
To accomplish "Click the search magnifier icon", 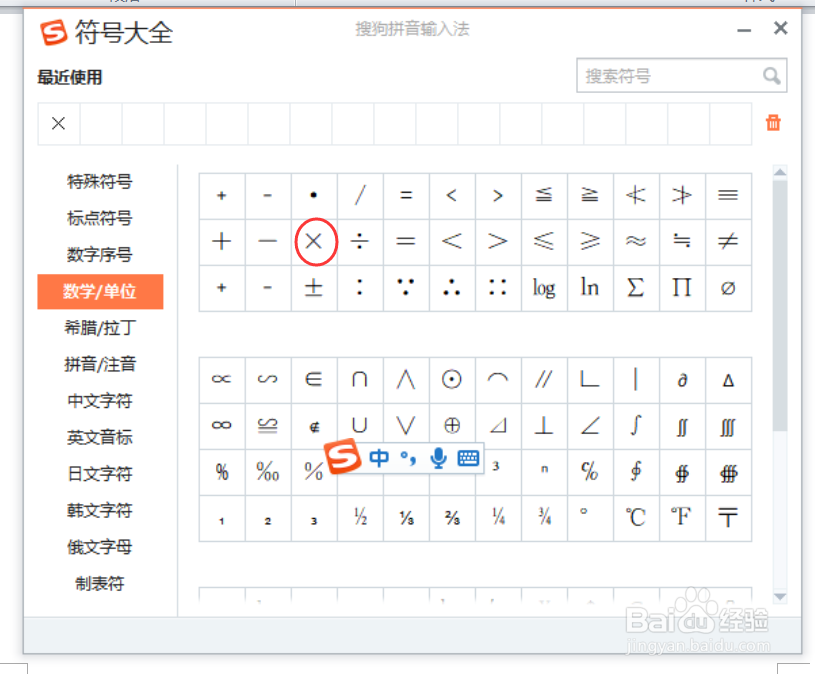I will pos(771,75).
